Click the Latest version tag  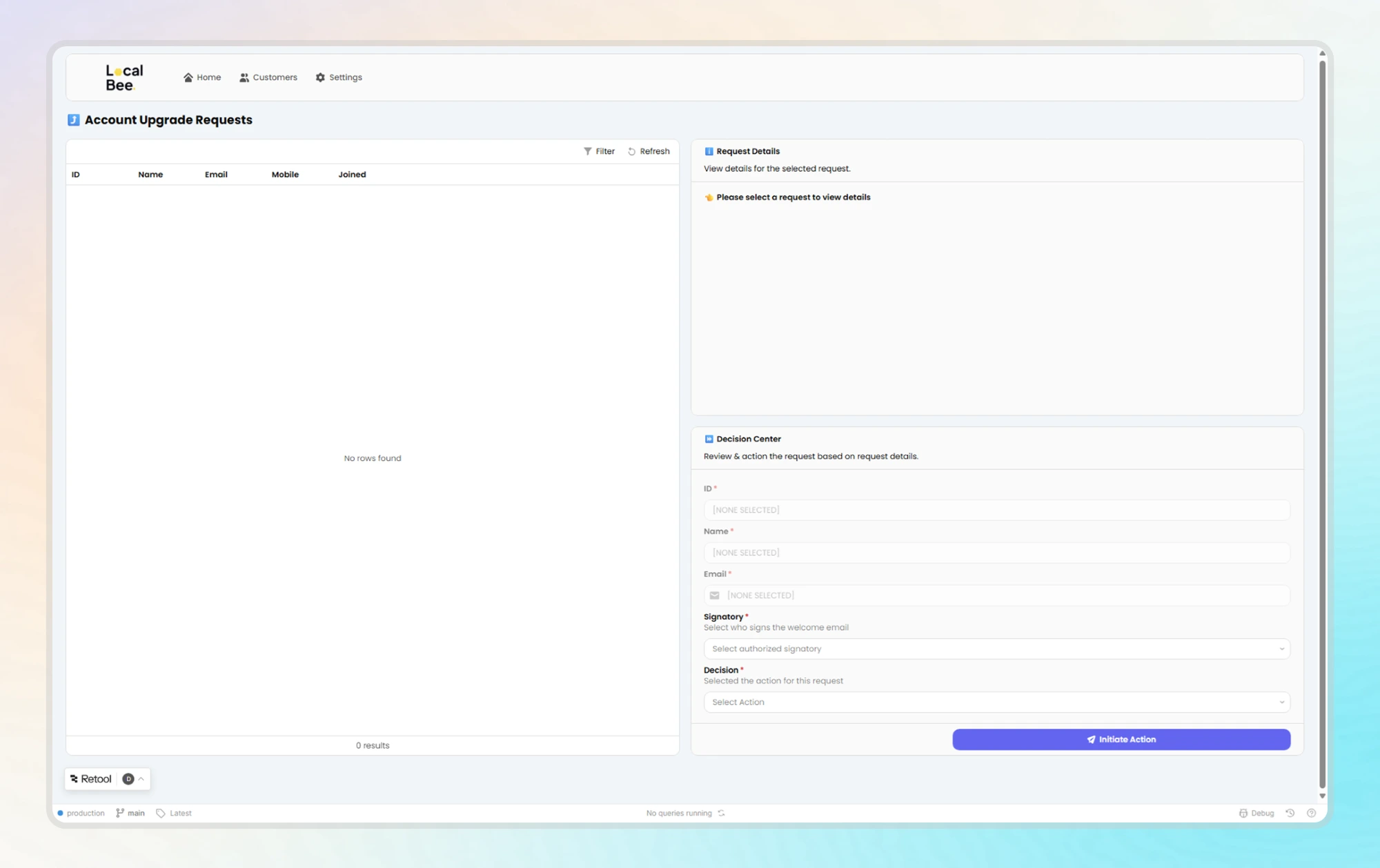(174, 813)
